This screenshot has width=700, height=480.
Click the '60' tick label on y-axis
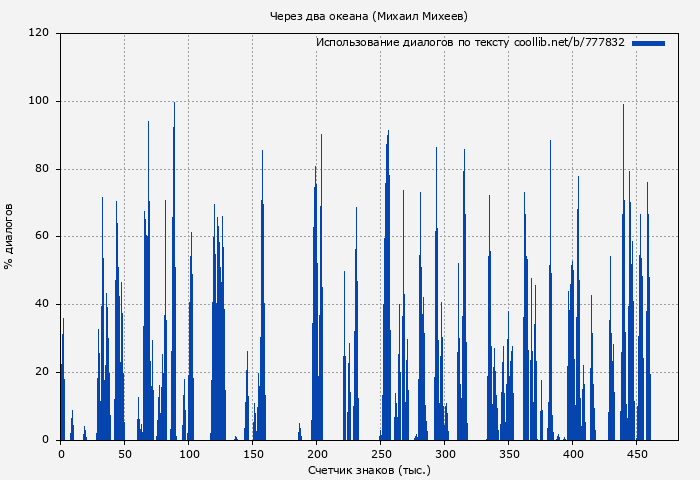42,237
